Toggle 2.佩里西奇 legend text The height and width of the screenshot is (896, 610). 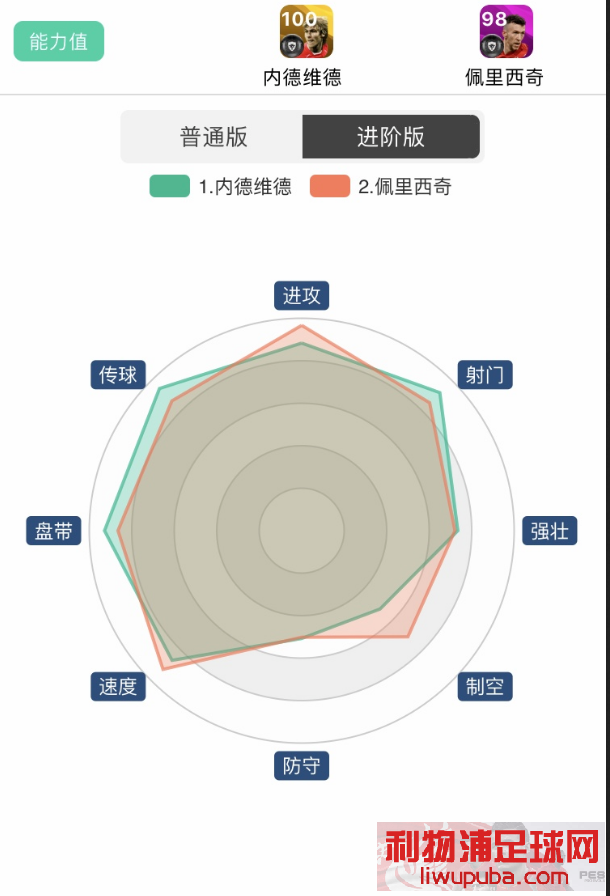coord(405,187)
